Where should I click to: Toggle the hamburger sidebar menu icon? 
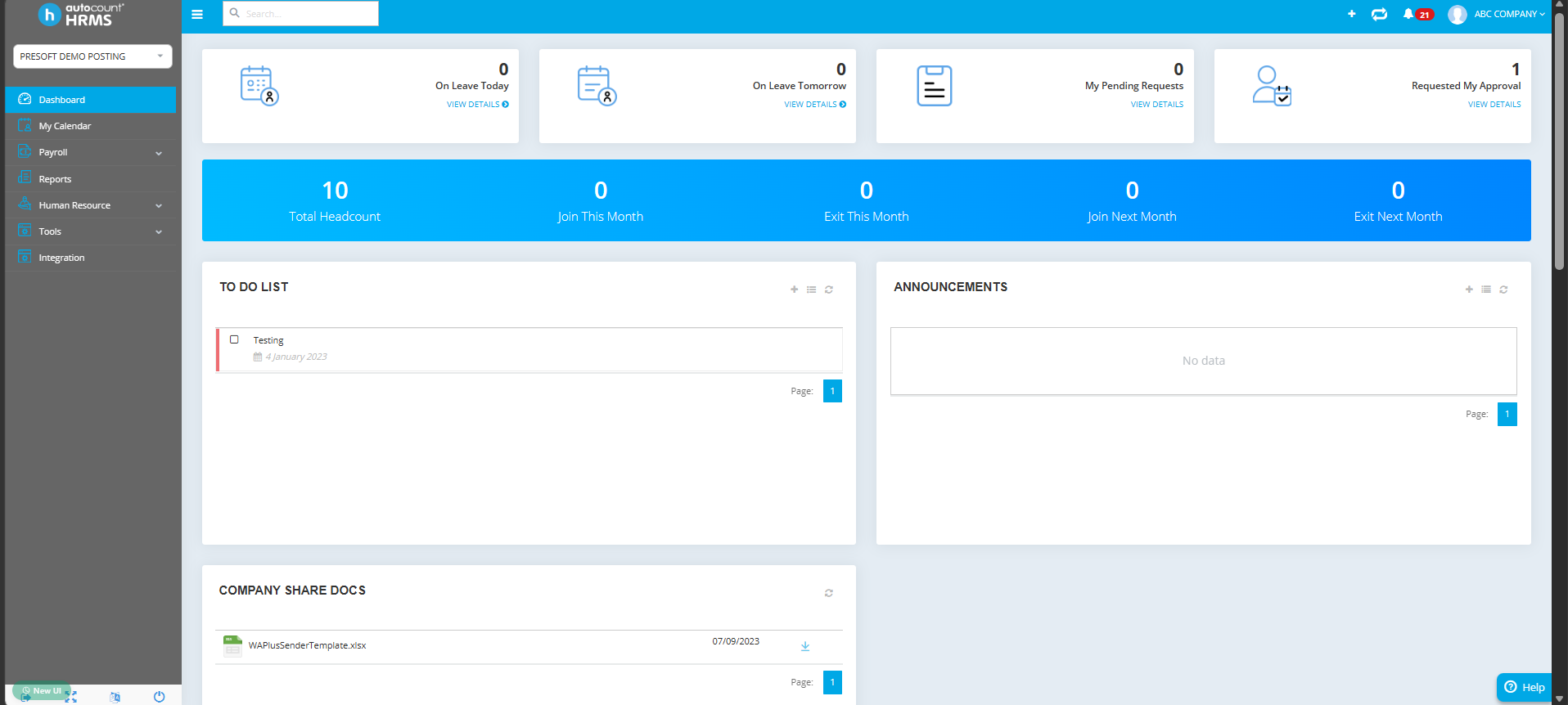197,14
